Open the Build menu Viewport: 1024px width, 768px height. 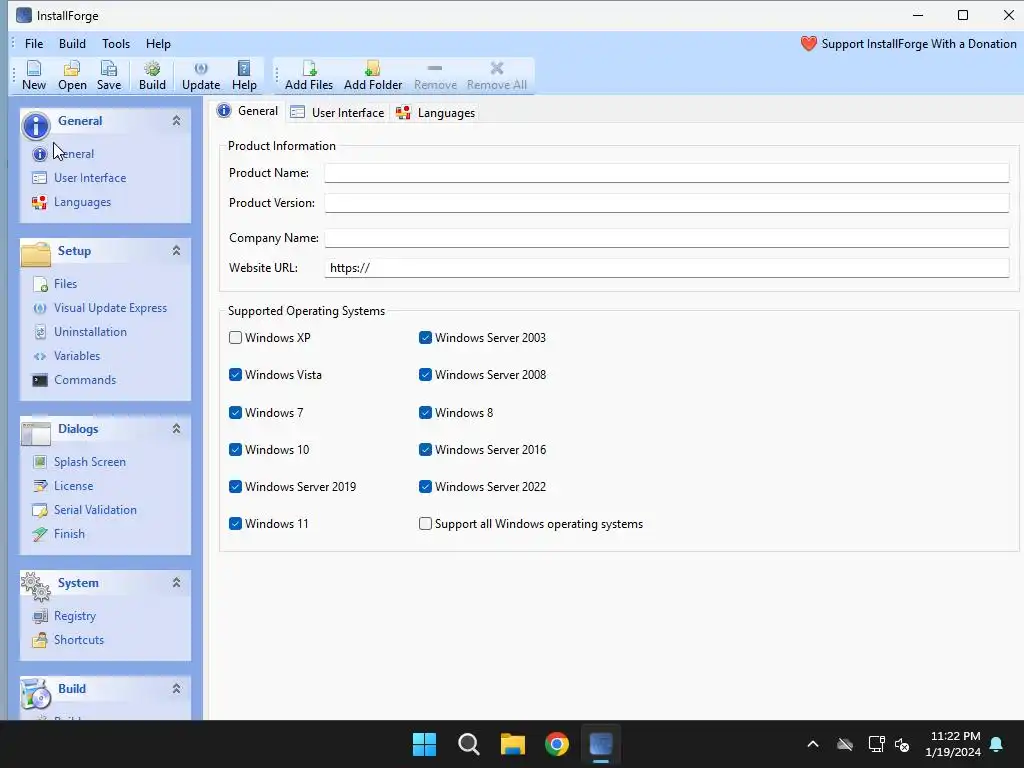(x=72, y=44)
